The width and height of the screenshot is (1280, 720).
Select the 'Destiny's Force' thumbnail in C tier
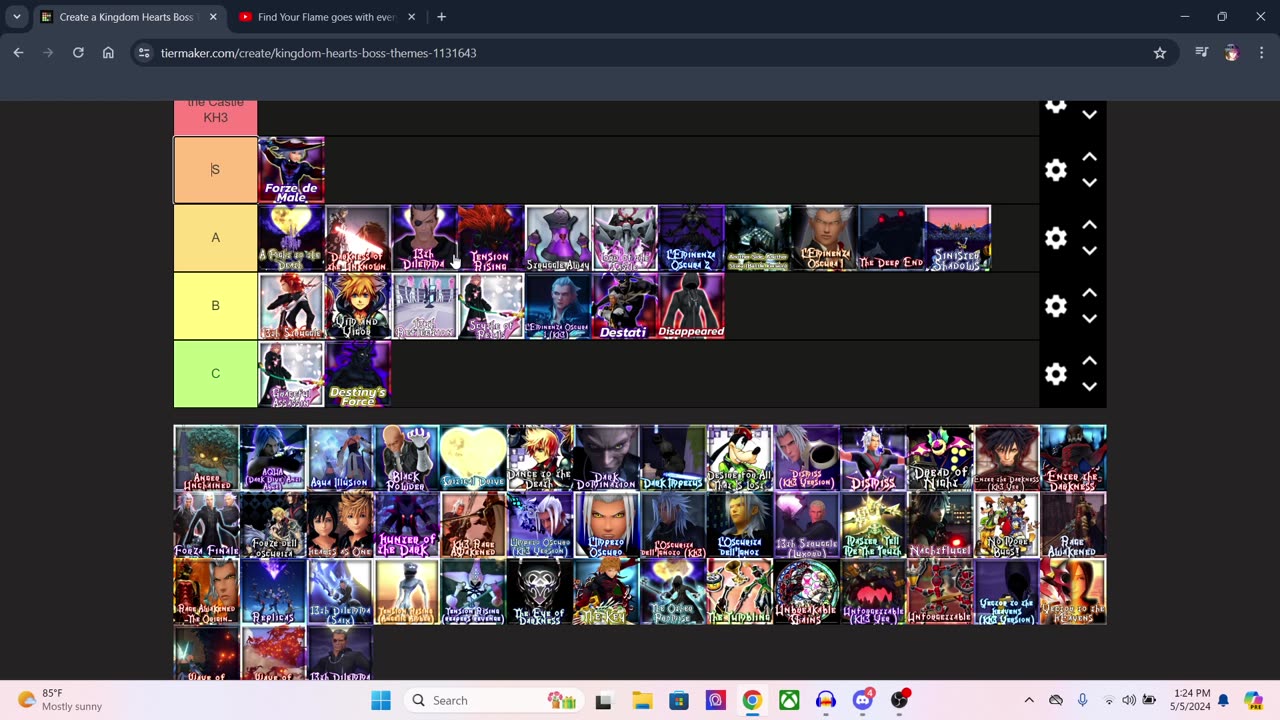[x=357, y=374]
